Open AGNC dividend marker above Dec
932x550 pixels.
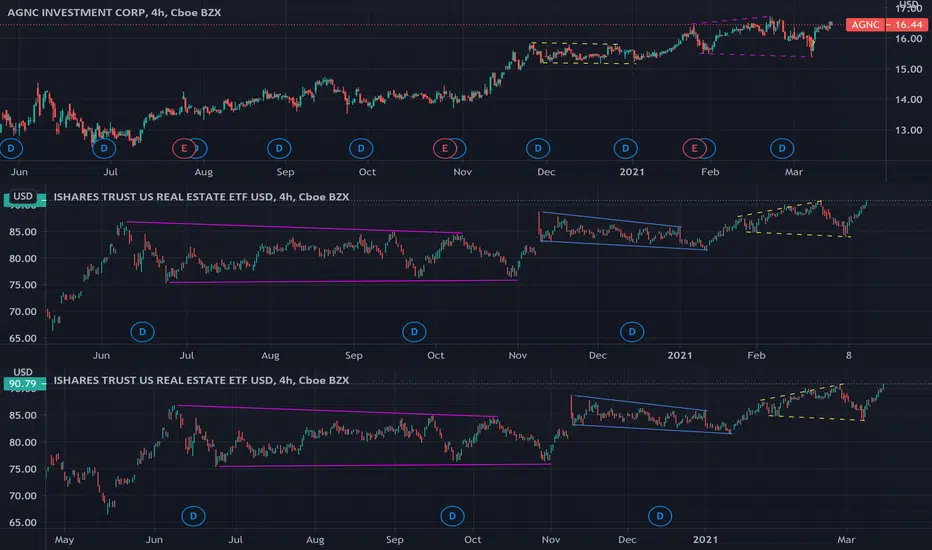pyautogui.click(x=538, y=149)
